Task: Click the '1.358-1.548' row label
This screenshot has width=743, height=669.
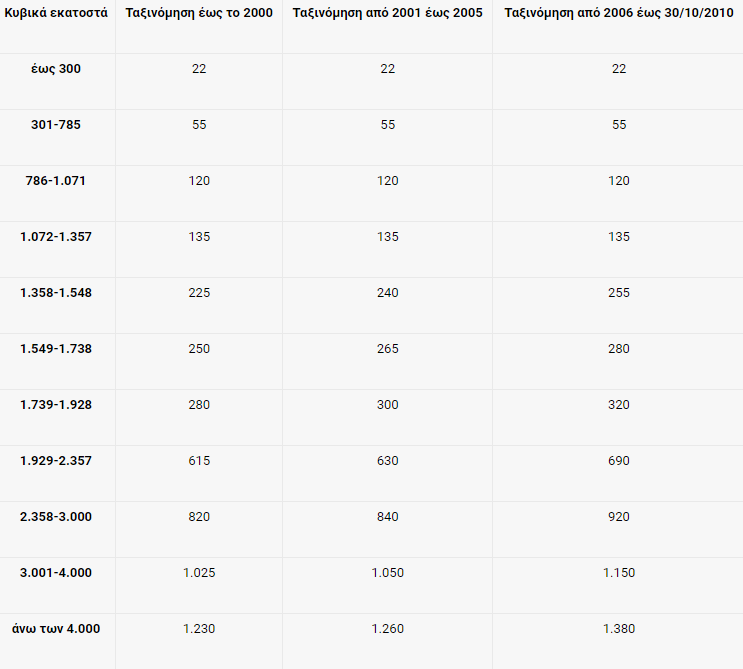Action: pyautogui.click(x=56, y=293)
